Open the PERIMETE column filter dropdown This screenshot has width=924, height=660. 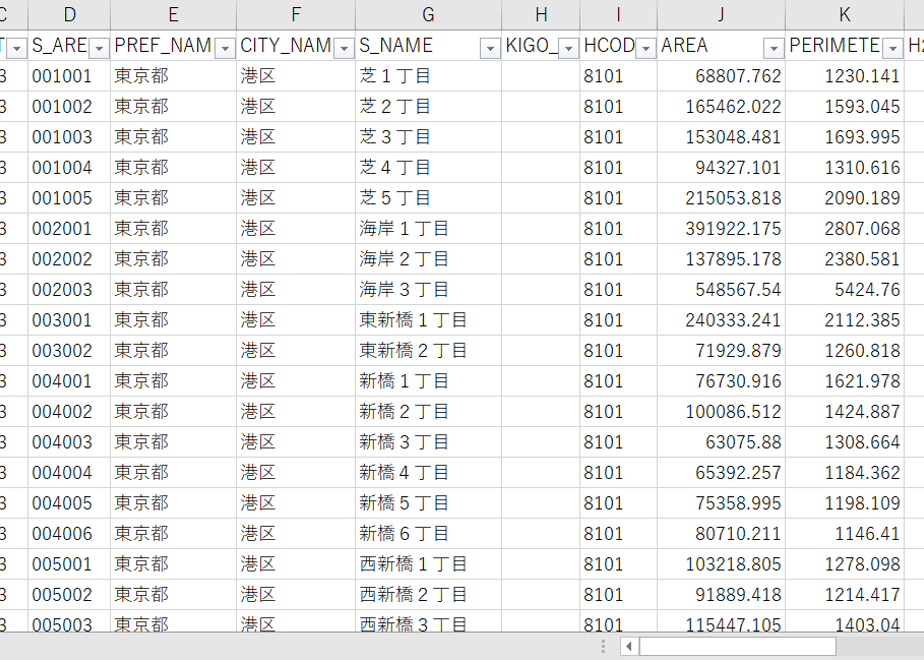pyautogui.click(x=893, y=48)
